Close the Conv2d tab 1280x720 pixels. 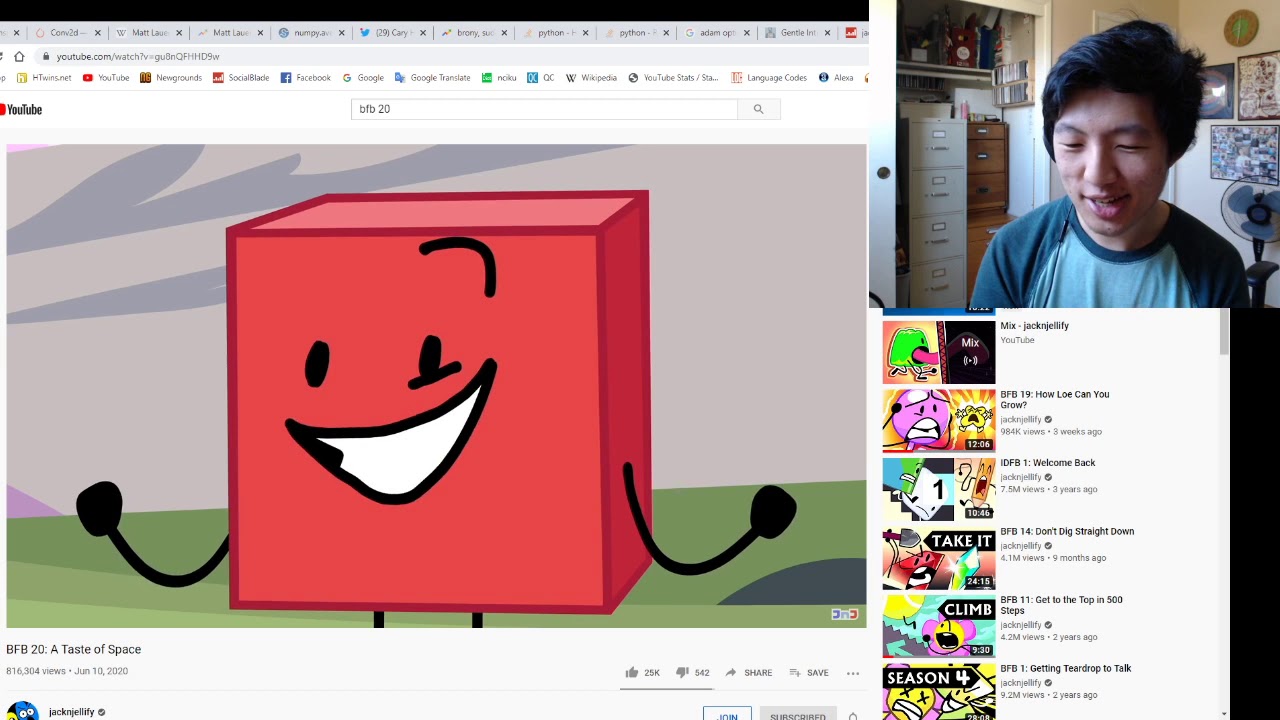click(98, 33)
